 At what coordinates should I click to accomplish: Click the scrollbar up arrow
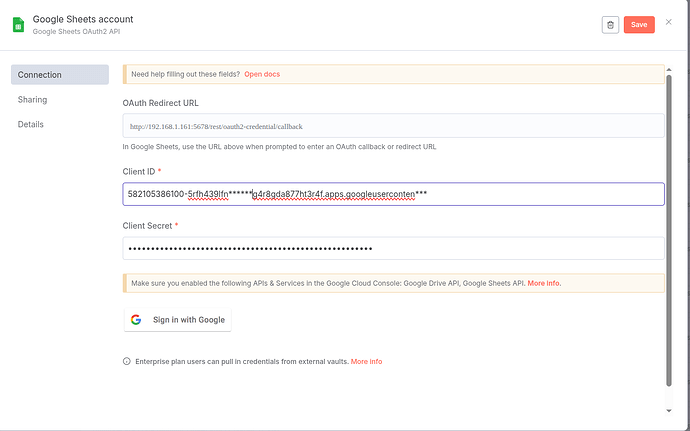pyautogui.click(x=669, y=70)
